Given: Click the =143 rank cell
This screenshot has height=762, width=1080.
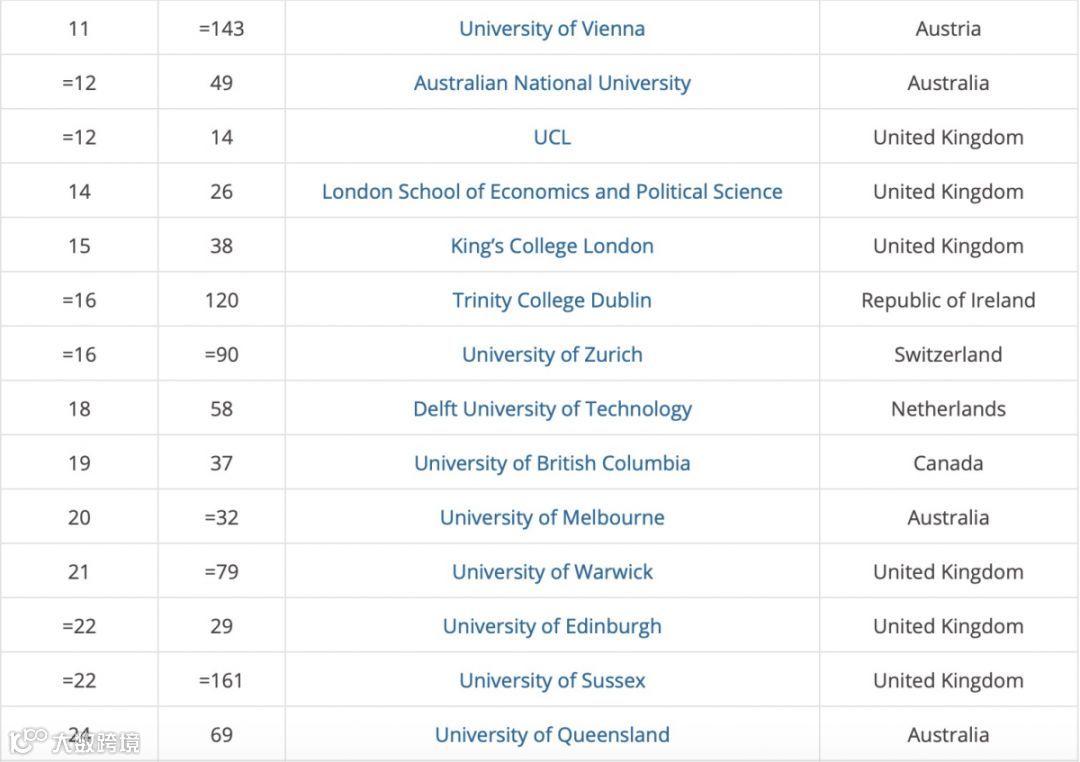Looking at the screenshot, I should pyautogui.click(x=221, y=29).
